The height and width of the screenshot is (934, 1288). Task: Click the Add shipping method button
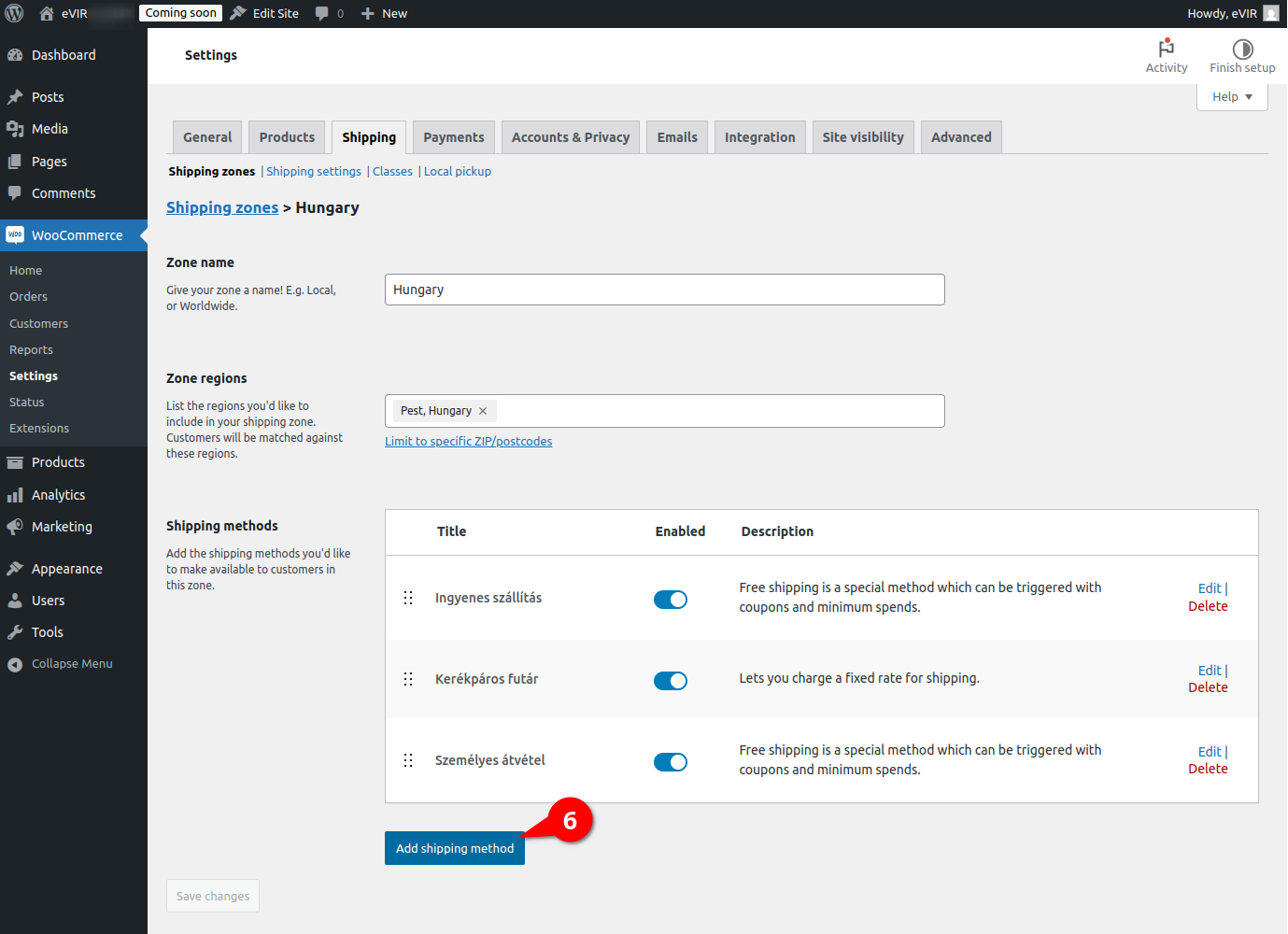click(x=455, y=848)
